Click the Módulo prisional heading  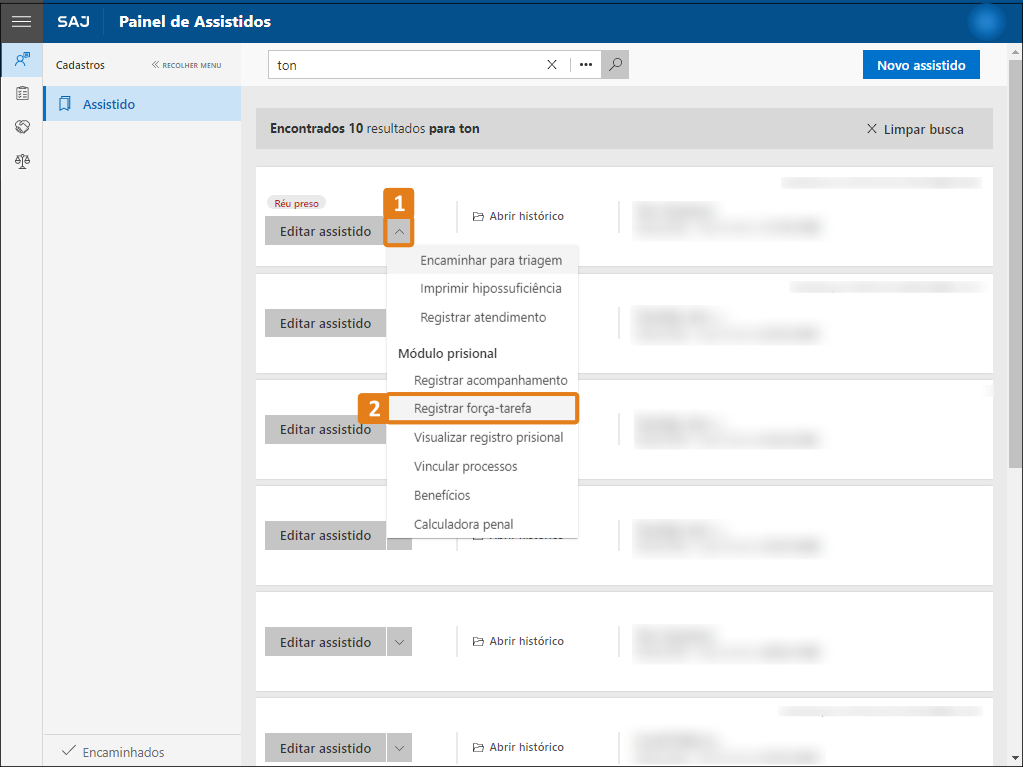pos(448,353)
